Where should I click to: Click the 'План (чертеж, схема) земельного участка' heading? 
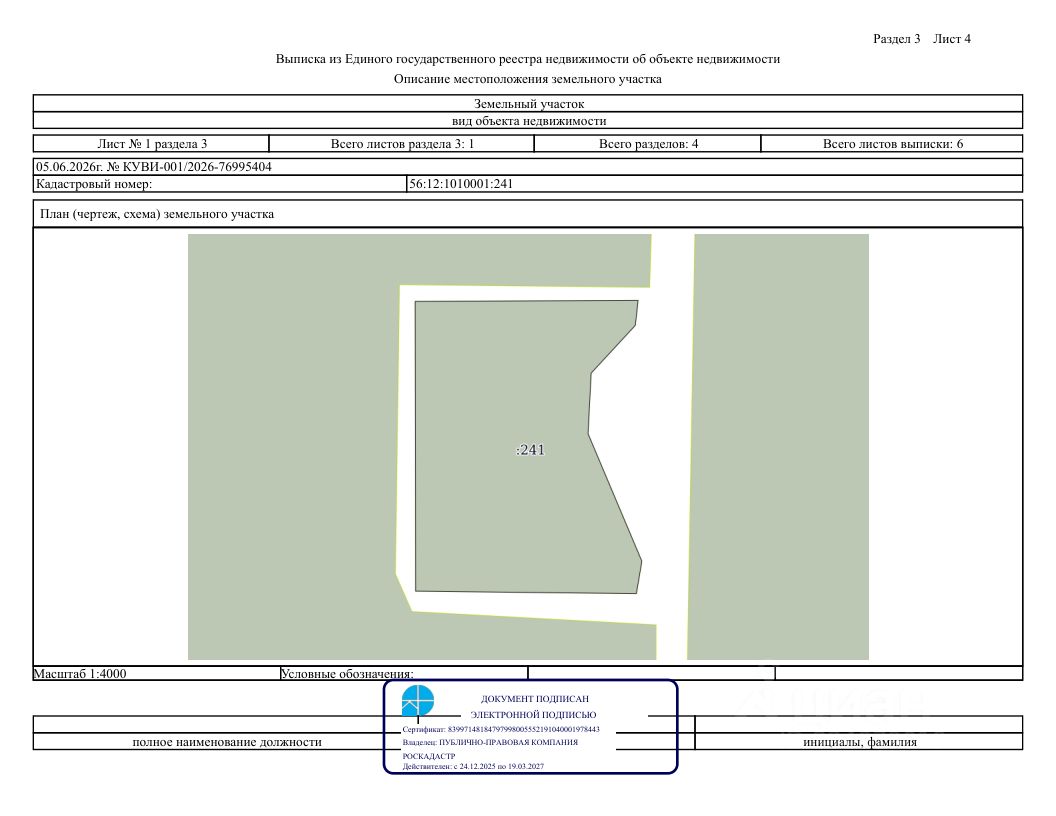point(157,214)
